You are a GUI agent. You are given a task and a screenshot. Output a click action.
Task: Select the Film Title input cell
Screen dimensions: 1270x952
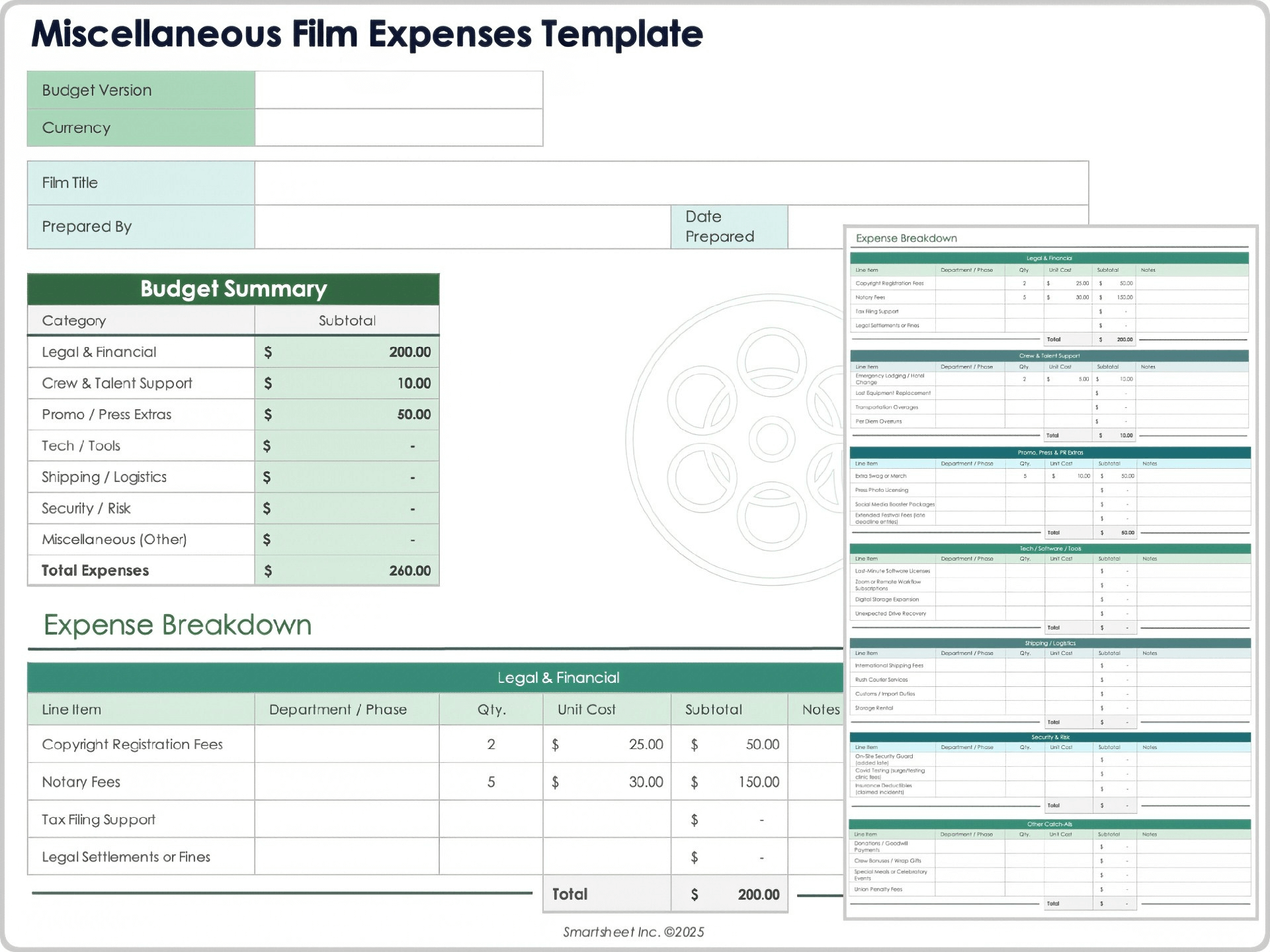click(671, 183)
